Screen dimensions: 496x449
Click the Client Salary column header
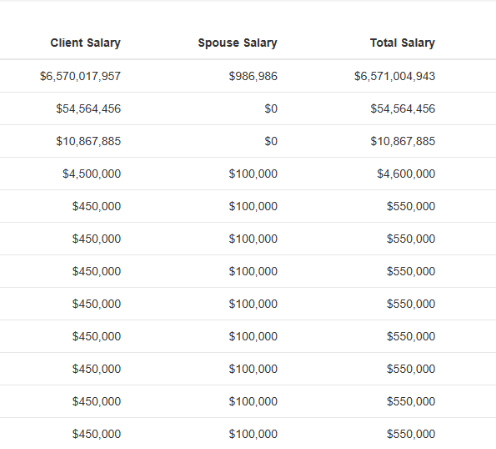pos(85,43)
